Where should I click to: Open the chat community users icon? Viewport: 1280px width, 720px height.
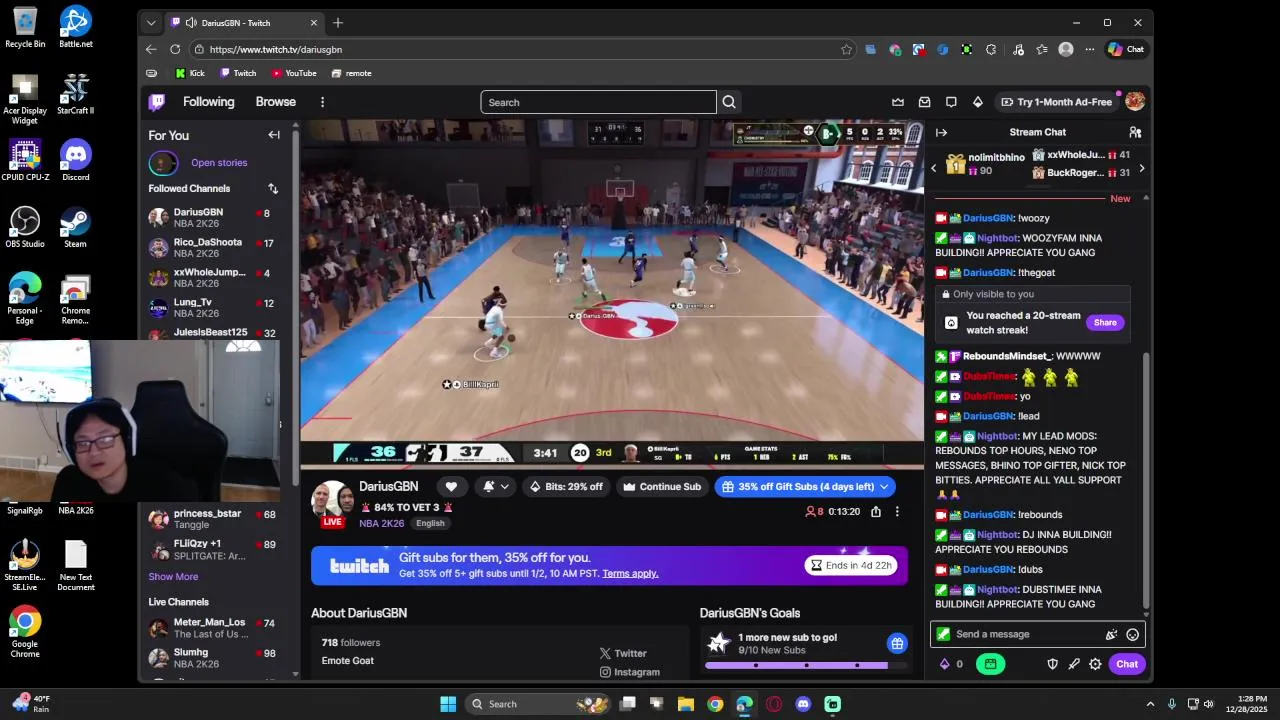[1135, 132]
